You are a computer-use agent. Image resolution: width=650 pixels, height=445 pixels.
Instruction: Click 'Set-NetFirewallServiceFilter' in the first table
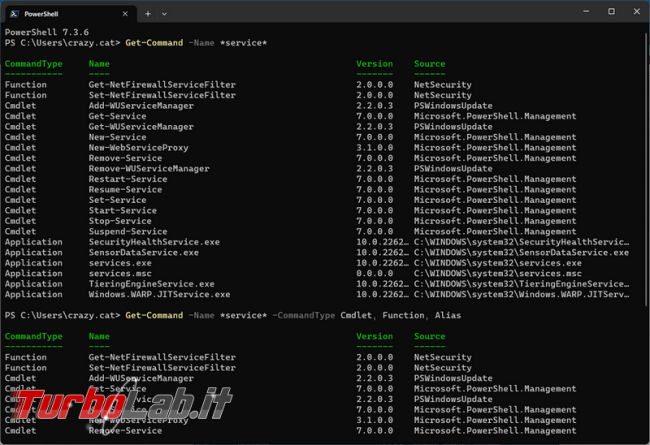coord(162,95)
